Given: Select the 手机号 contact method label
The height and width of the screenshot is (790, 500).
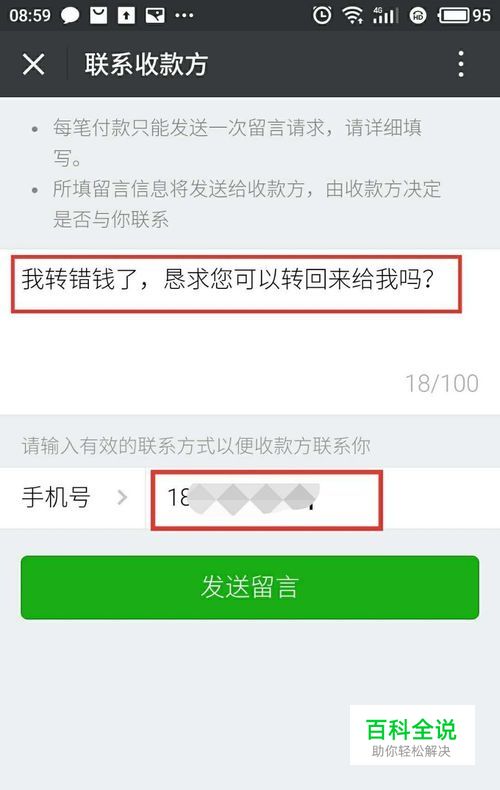Looking at the screenshot, I should [x=56, y=497].
